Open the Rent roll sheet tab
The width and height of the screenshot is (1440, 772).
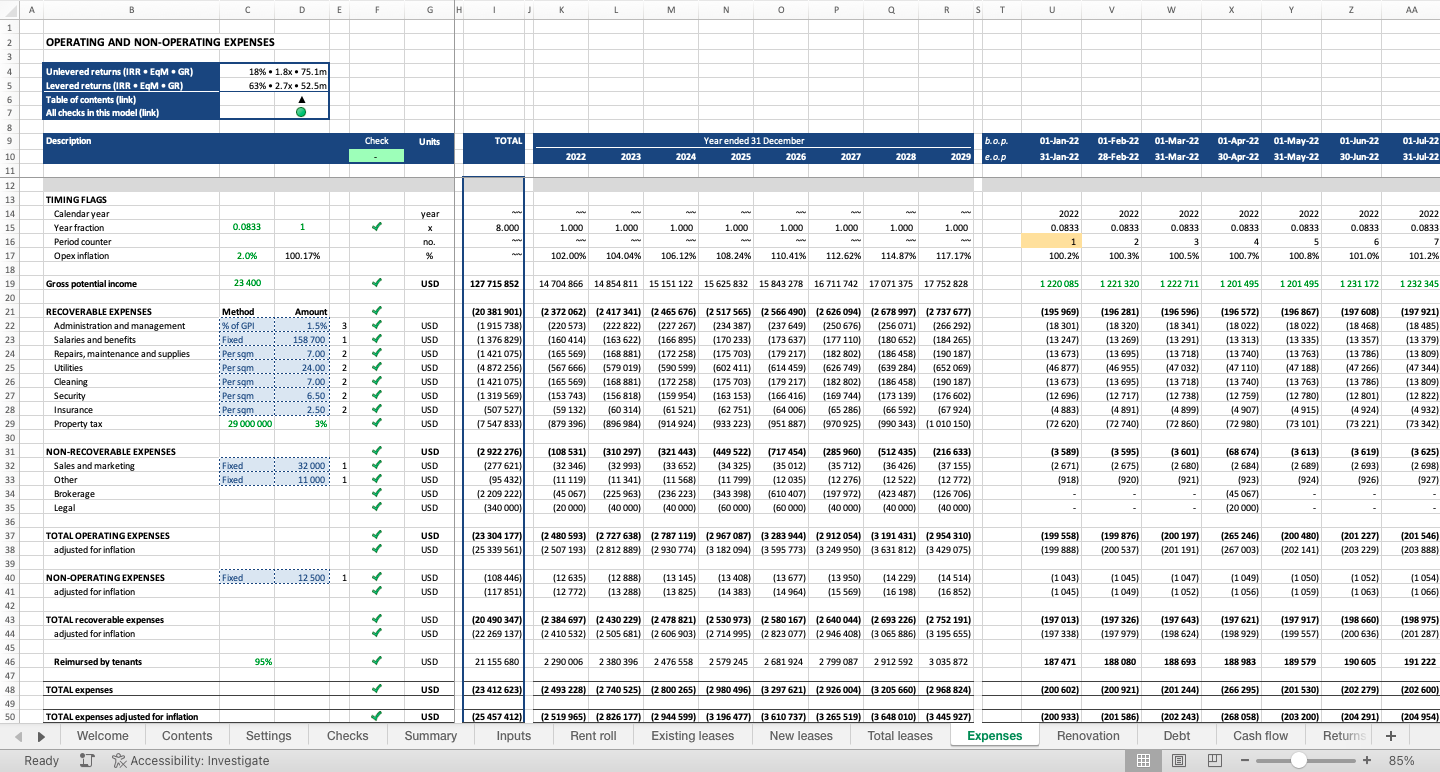tap(593, 735)
